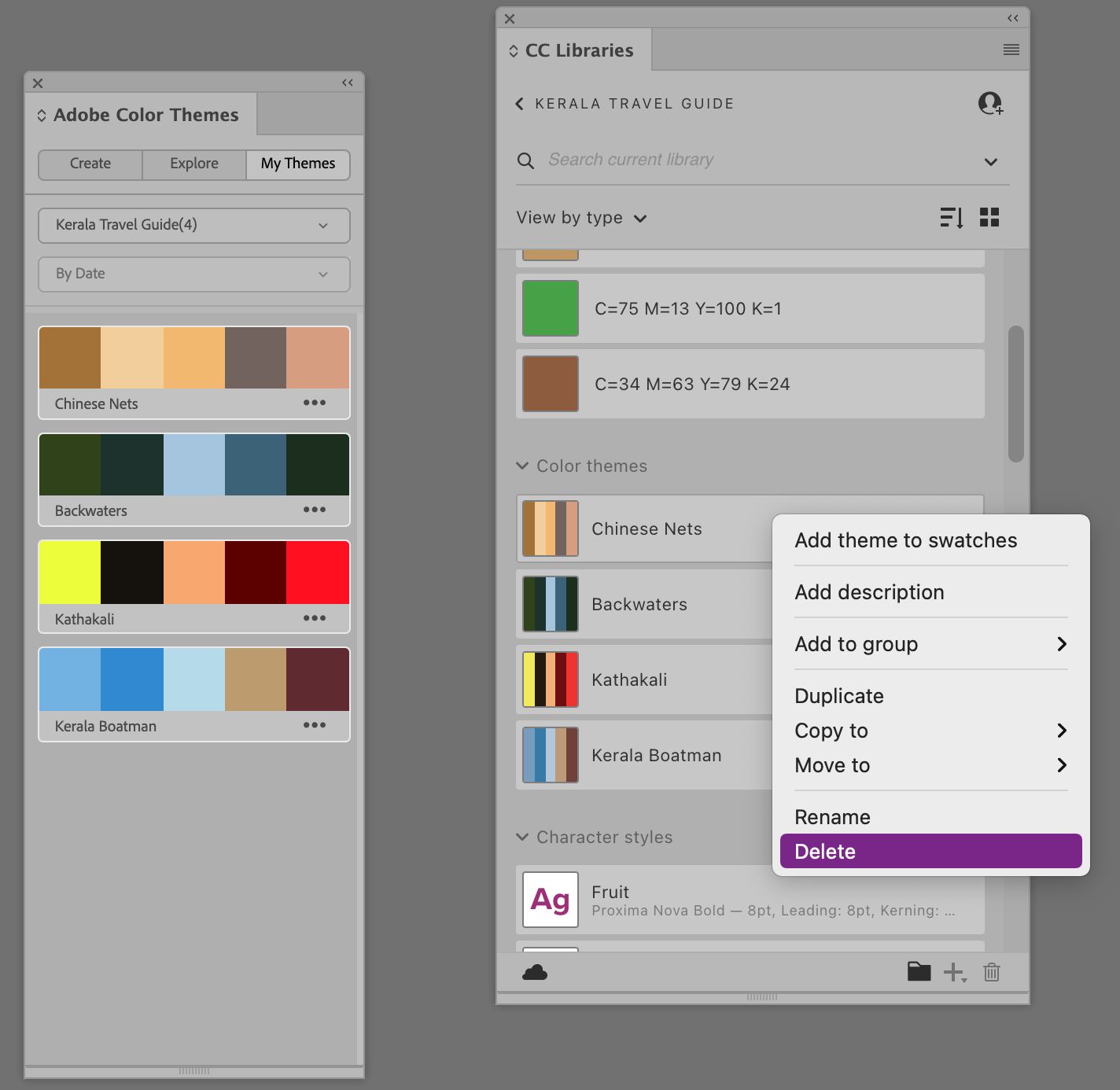Open the Kerala Travel Guide(4) library dropdown
This screenshot has height=1090, width=1120.
pos(194,226)
